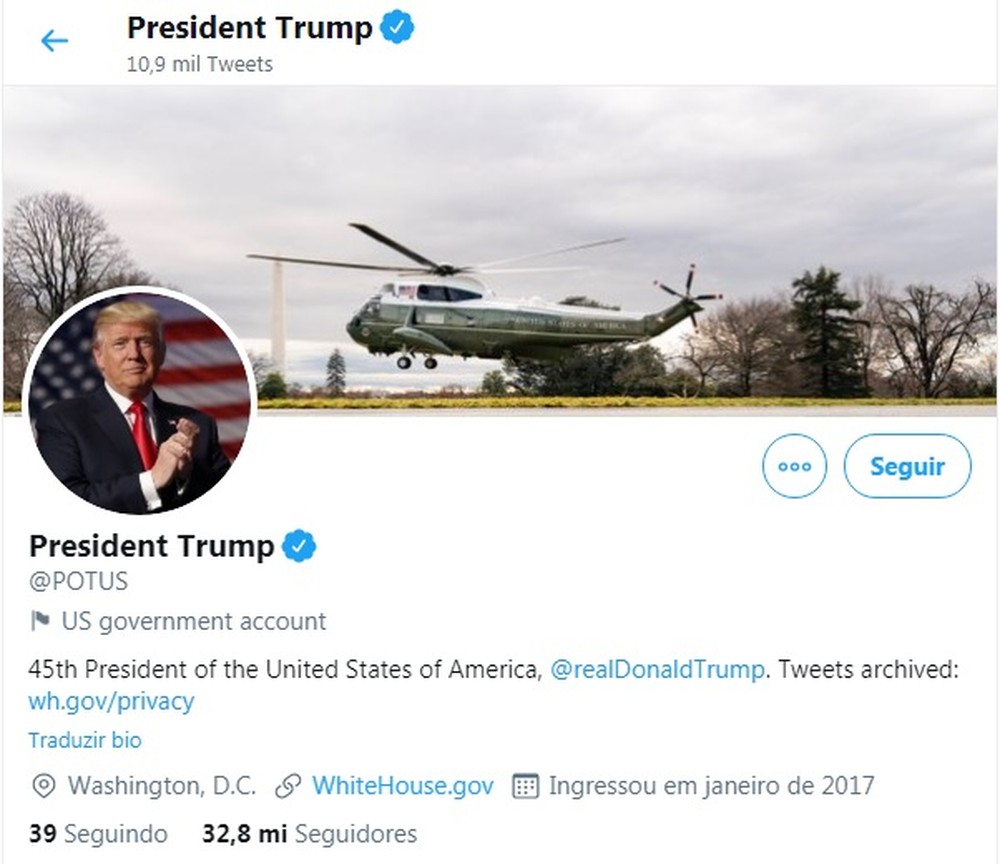
Task: Click the location pin icon
Action: (43, 786)
